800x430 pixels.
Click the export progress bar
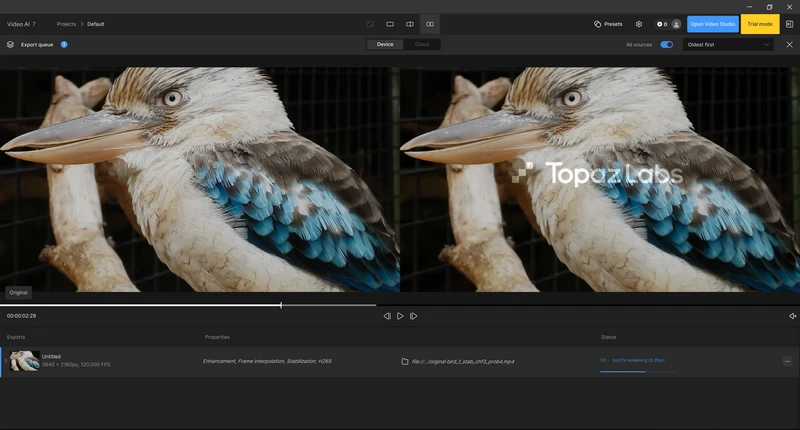pyautogui.click(x=637, y=371)
